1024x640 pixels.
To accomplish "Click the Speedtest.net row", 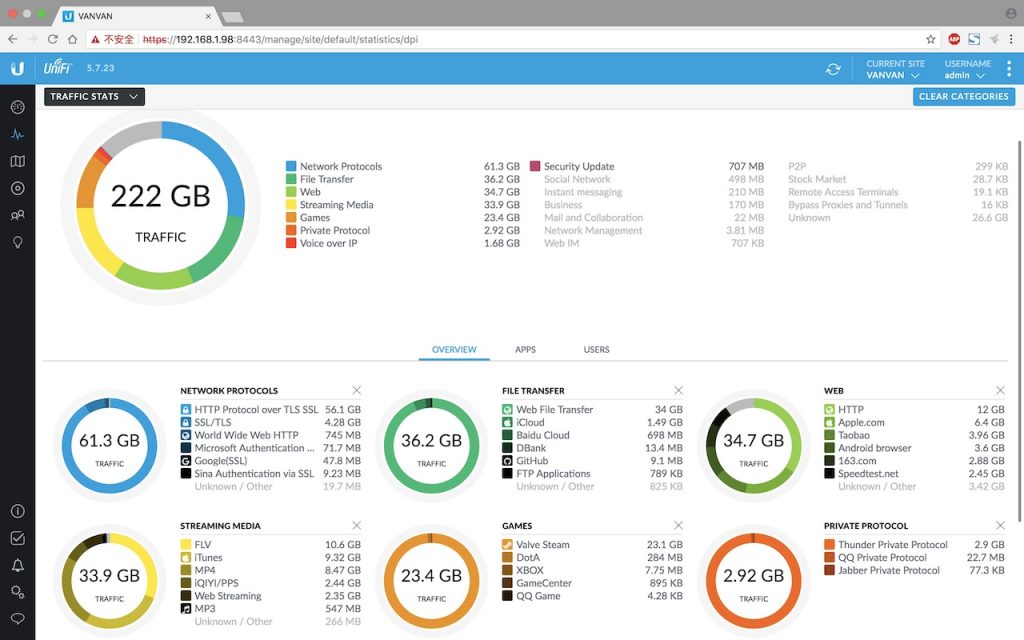I will pos(914,473).
